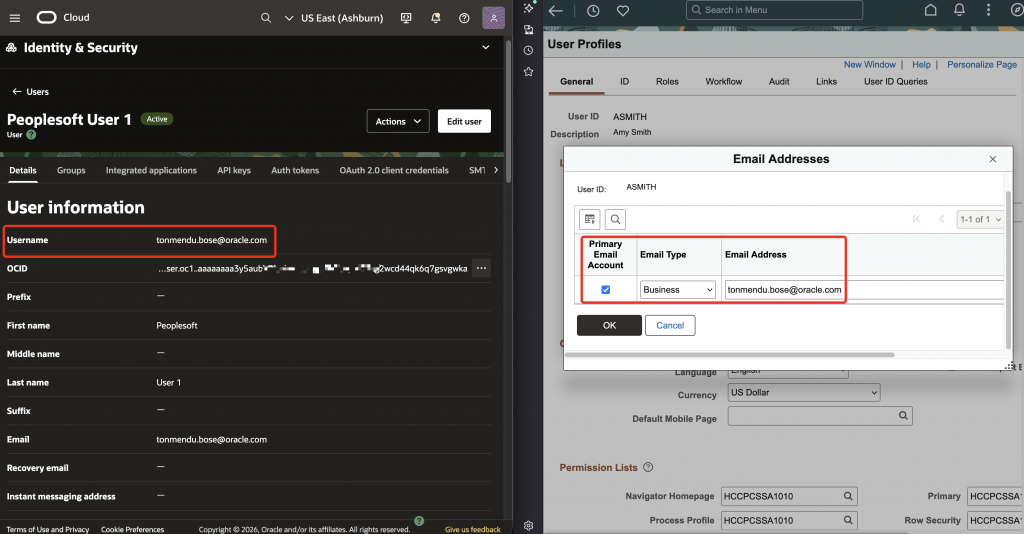Open the sidebar settings gear icon
The height and width of the screenshot is (534, 1024).
coord(528,526)
